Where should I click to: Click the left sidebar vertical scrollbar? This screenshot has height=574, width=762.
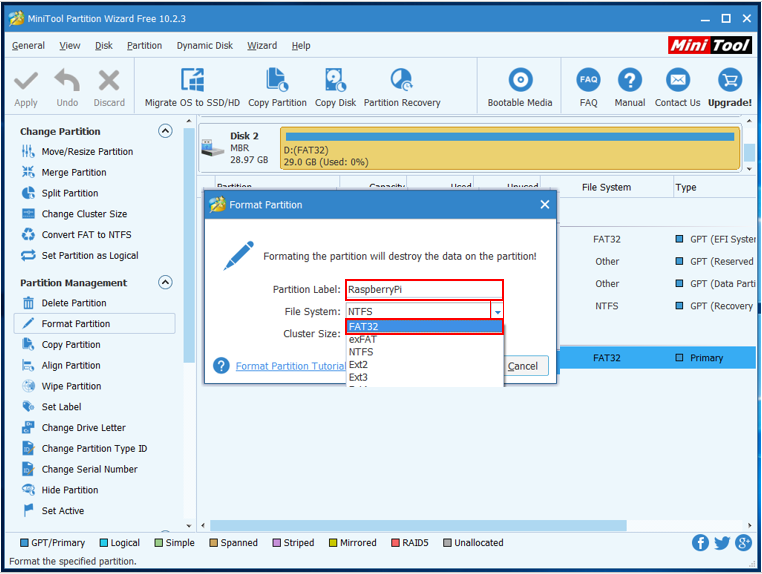189,245
